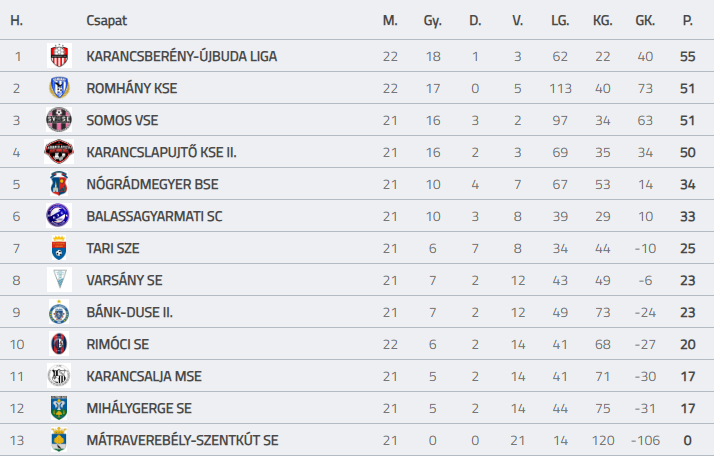Viewport: 714px width, 456px height.
Task: Open the ROMHÁNY KSE team link
Action: tap(132, 88)
